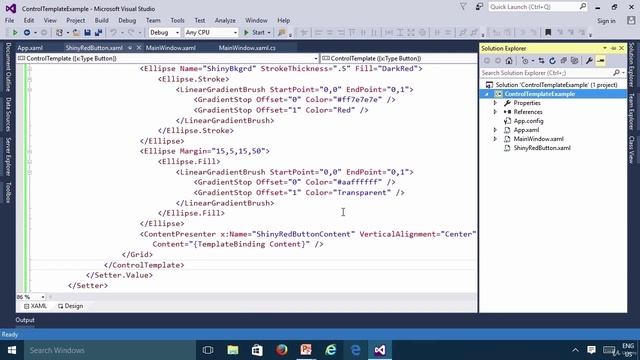
Task: Switch to the Design view tab
Action: pyautogui.click(x=71, y=306)
